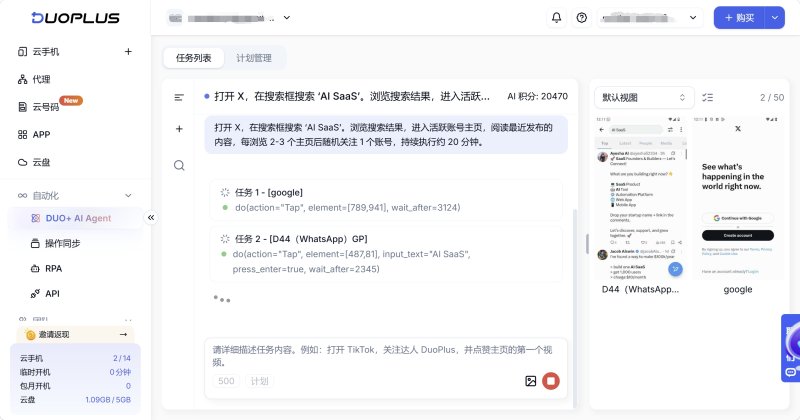Open the task search icon

pos(179,165)
